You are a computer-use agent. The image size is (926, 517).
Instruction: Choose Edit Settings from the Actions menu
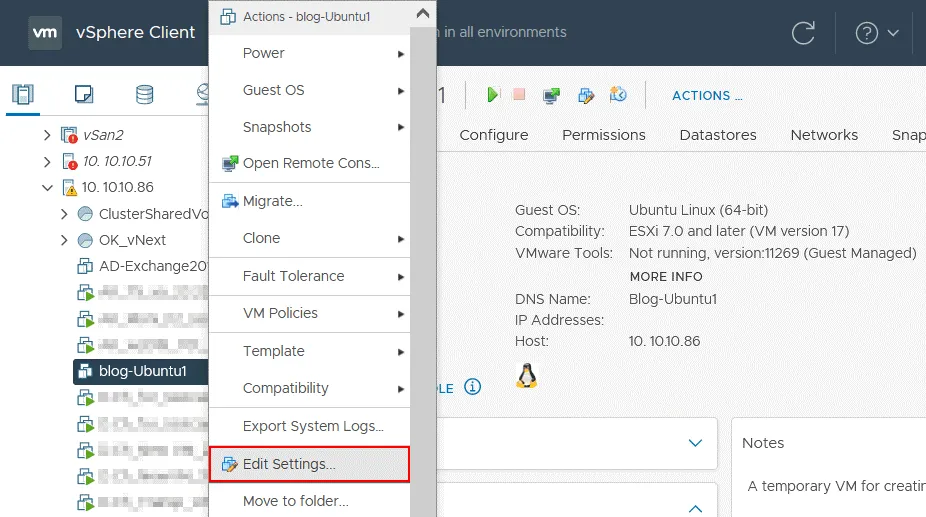[289, 464]
